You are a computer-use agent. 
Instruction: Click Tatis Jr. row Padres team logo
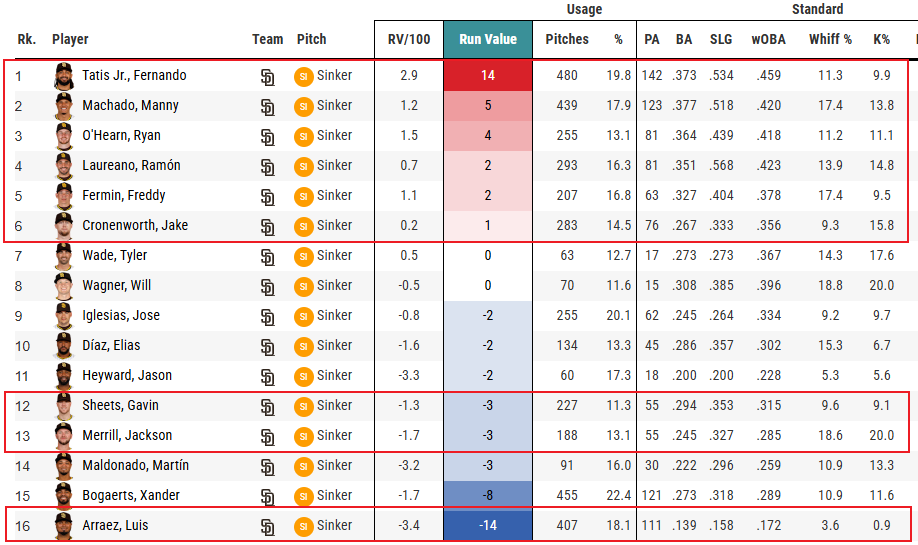point(267,77)
